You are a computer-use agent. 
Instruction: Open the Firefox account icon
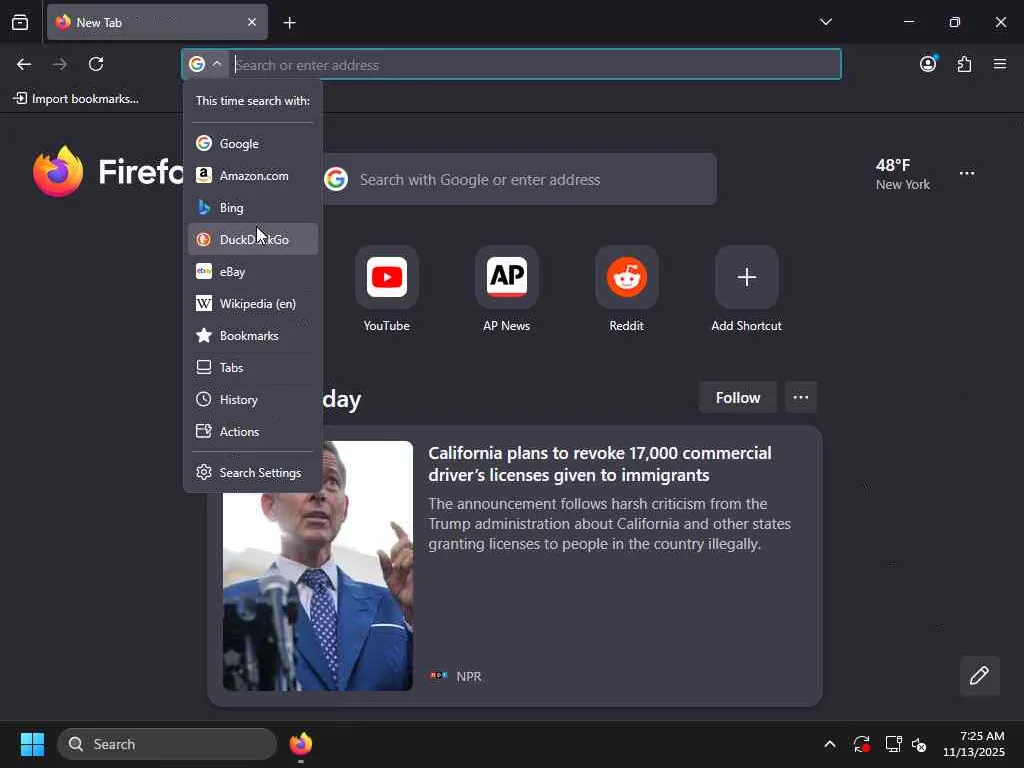(928, 64)
